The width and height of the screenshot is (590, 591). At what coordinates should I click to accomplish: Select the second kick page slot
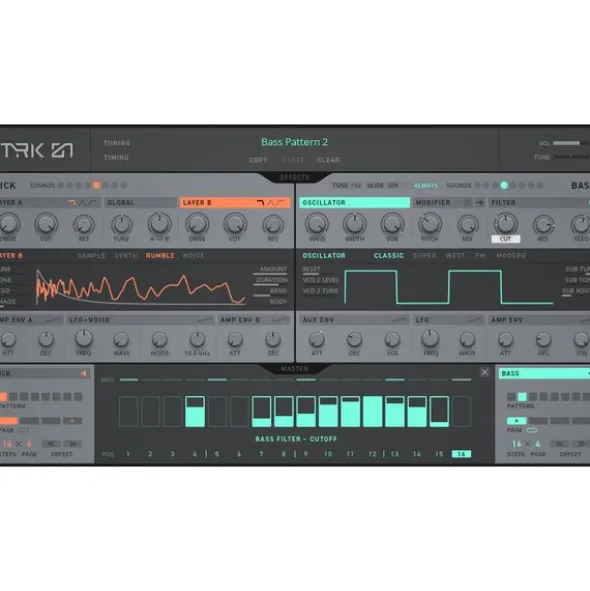click(29, 421)
